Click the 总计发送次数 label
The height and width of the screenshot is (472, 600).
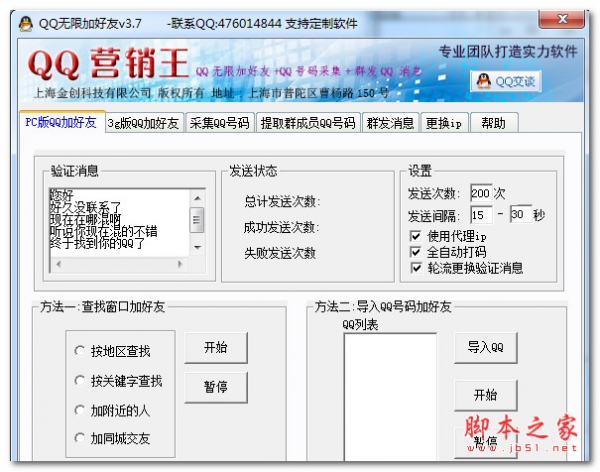click(x=282, y=201)
